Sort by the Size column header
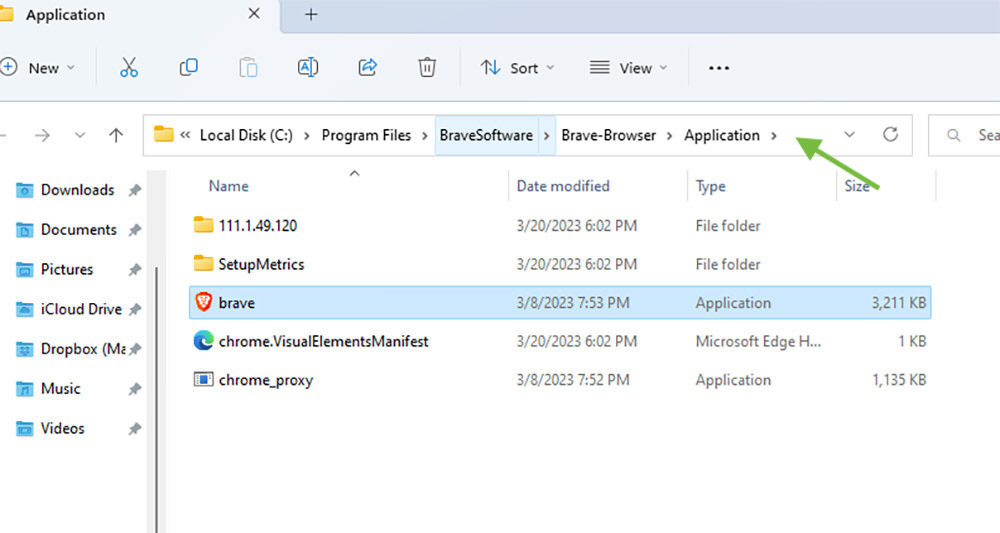The width and height of the screenshot is (1000, 533). tap(857, 186)
